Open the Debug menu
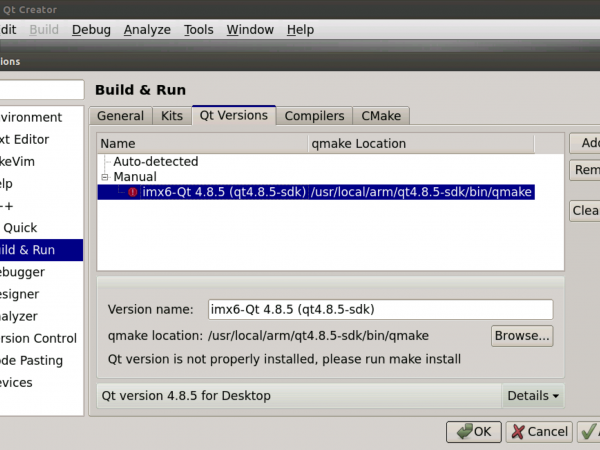Viewport: 600px width, 450px height. (x=91, y=30)
